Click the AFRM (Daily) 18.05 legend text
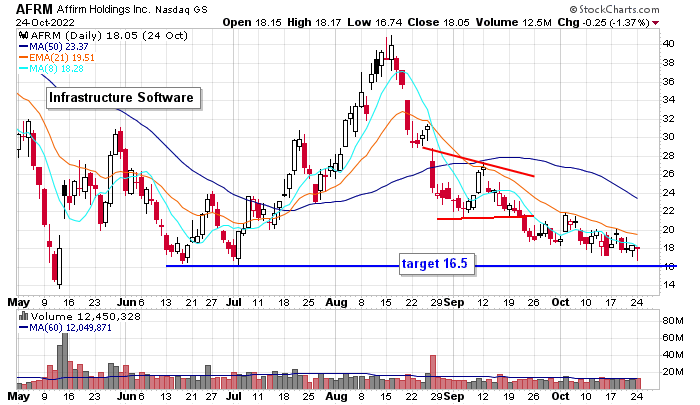This screenshot has width=700, height=405. (109, 35)
